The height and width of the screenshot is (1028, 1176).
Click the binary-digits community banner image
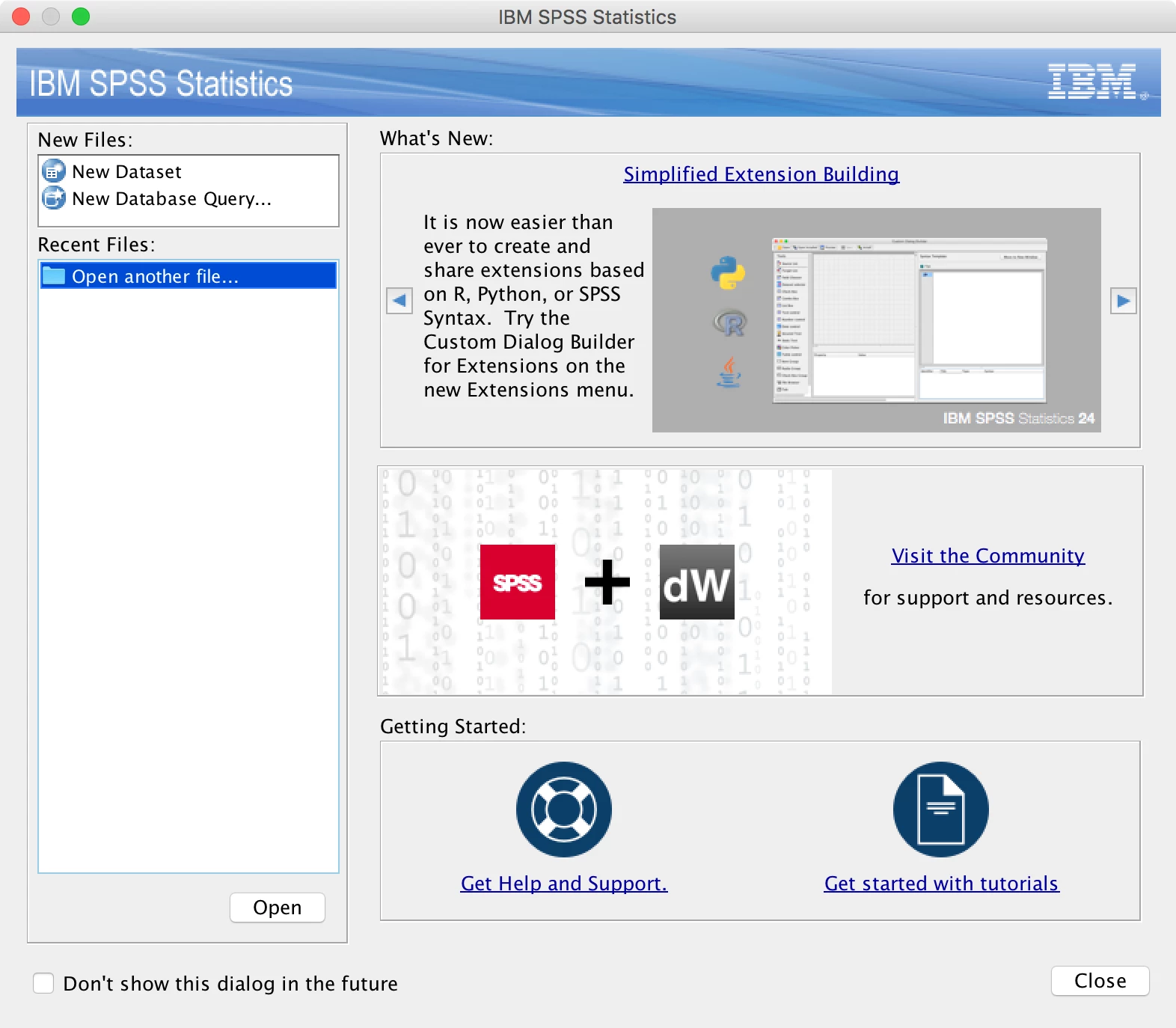606,581
